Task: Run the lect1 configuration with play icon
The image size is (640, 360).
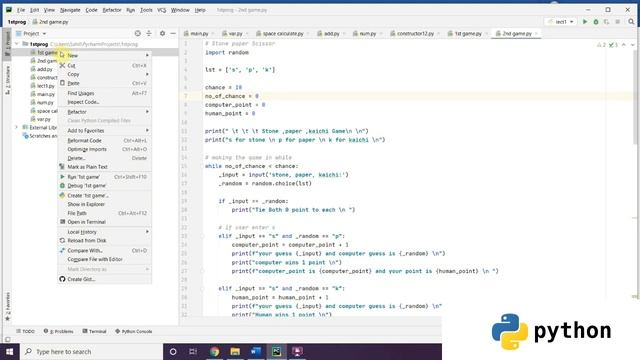Action: point(585,22)
